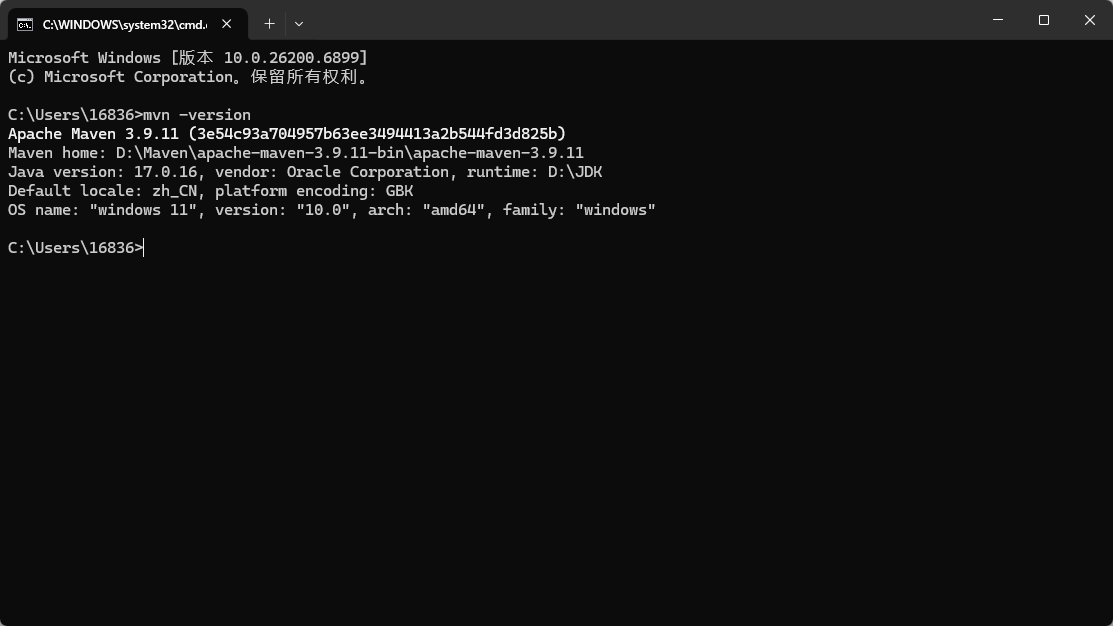Maximize the terminal window

tap(1044, 20)
